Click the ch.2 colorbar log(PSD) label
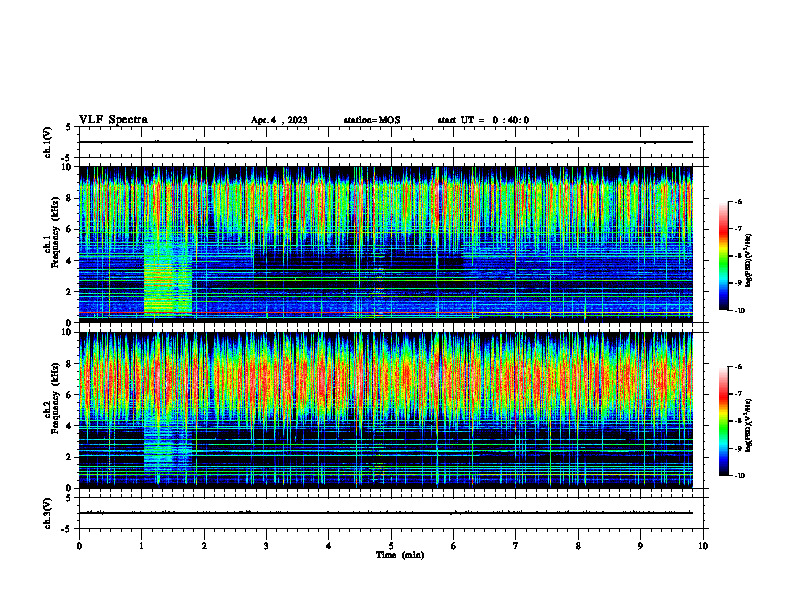792x612 pixels. (749, 424)
